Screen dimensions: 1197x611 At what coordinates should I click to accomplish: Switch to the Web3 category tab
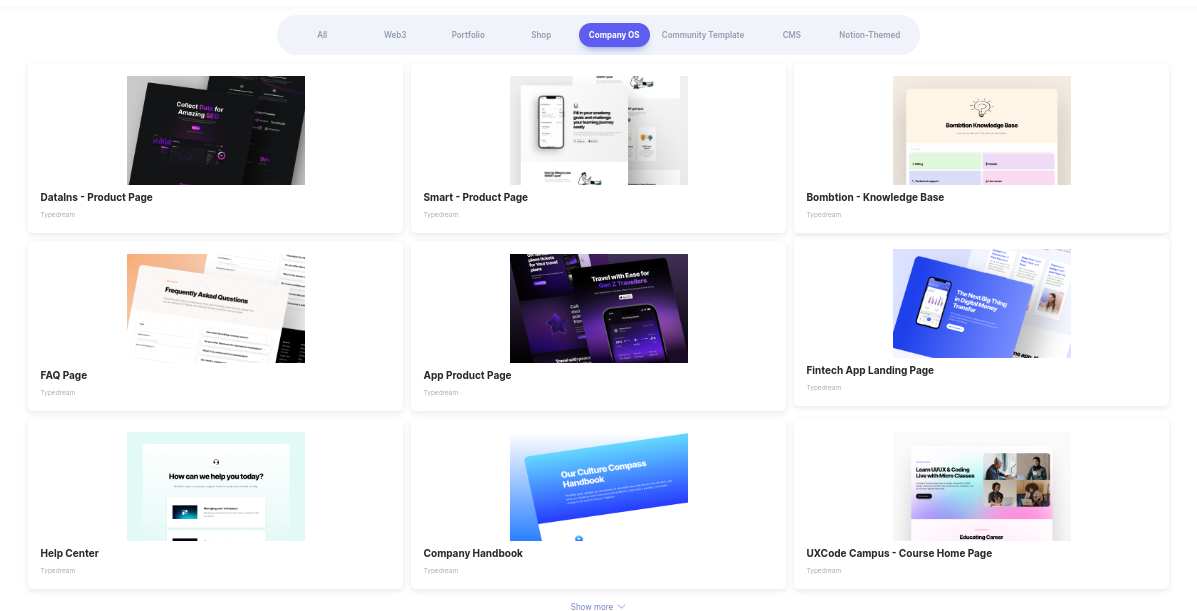pos(395,35)
